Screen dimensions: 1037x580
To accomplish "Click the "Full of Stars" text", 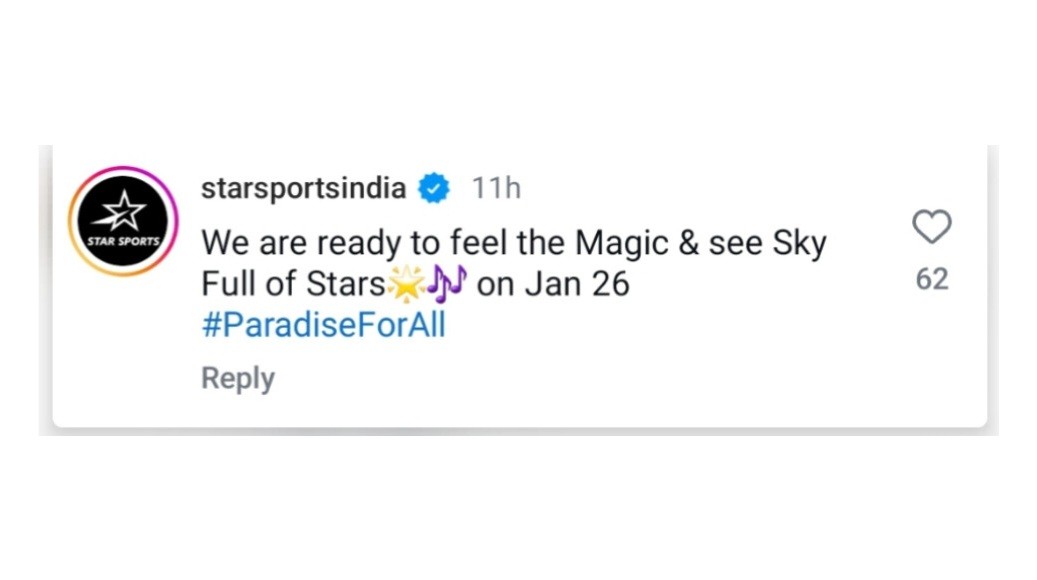I will tap(293, 285).
